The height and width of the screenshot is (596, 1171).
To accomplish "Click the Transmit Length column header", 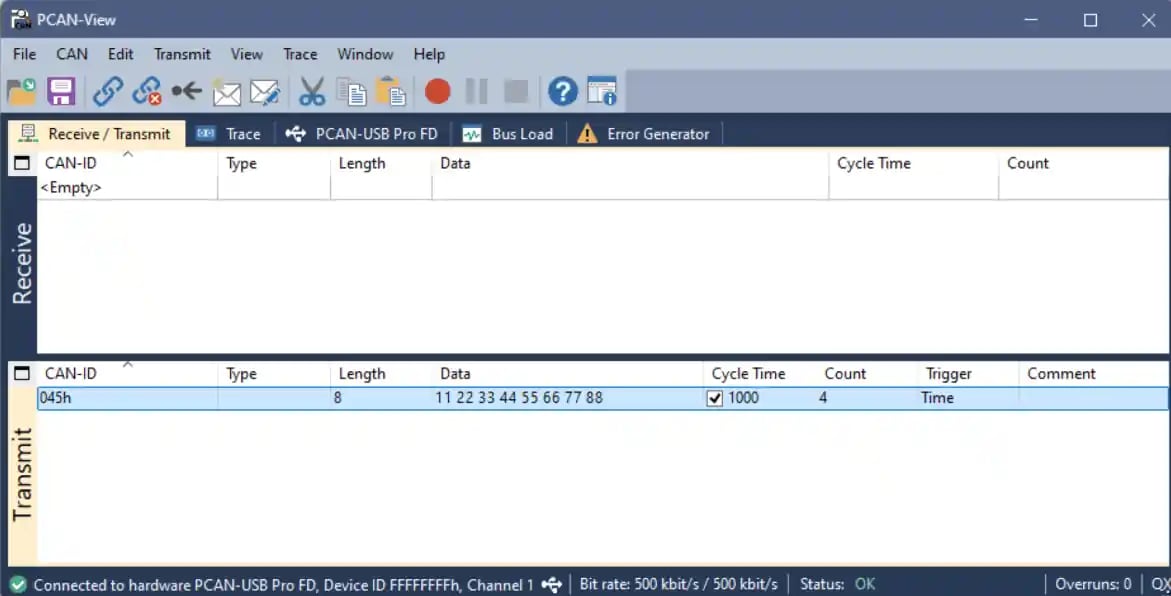I will pos(381,373).
